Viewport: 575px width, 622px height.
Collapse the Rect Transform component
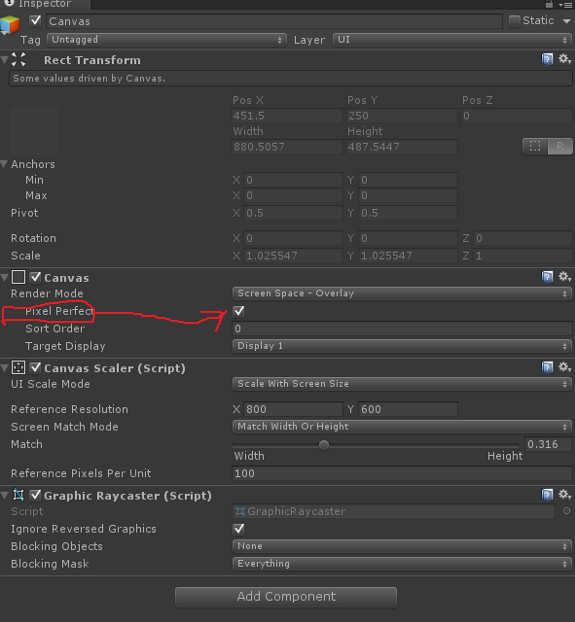[x=5, y=60]
